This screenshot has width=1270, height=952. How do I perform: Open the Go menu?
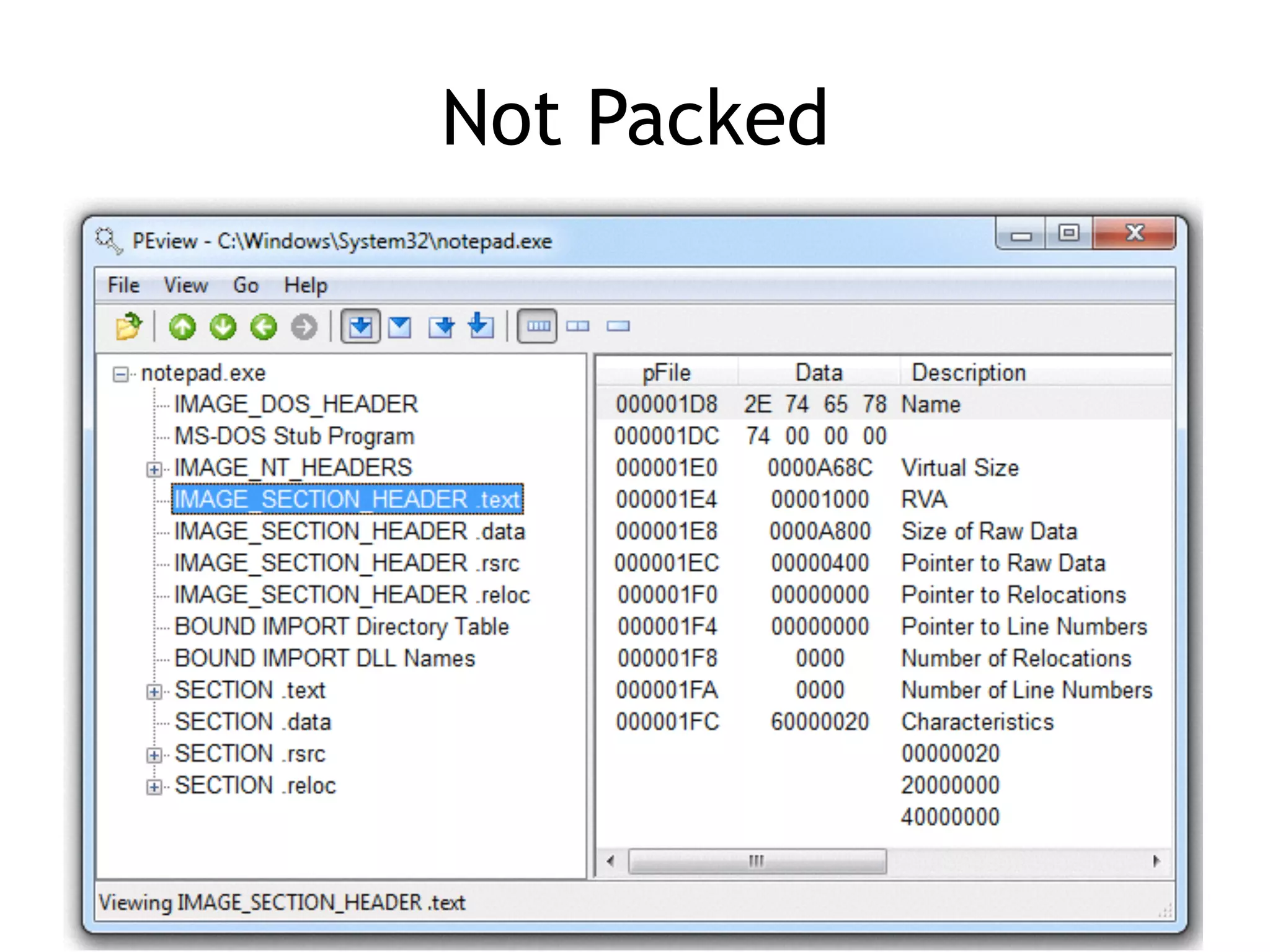coord(246,286)
